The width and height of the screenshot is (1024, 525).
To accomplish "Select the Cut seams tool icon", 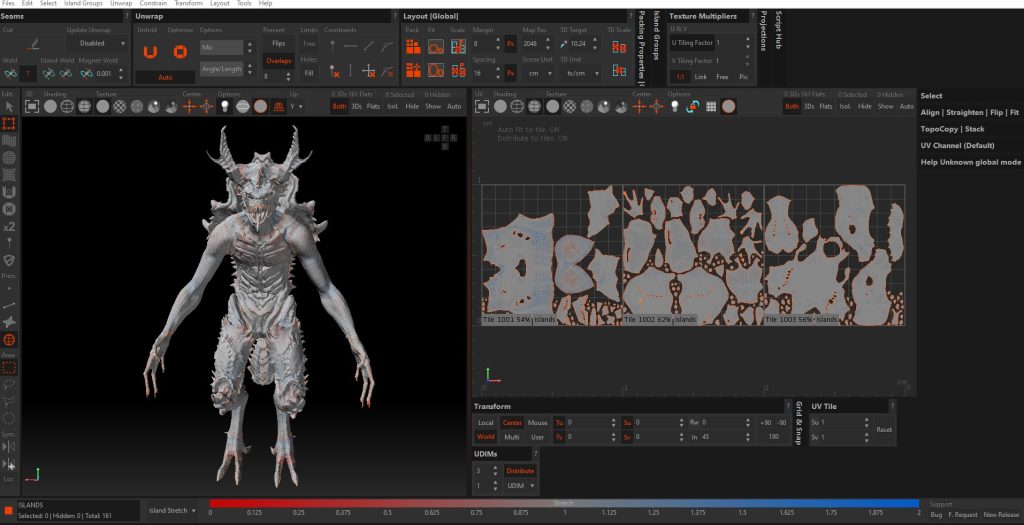I will [x=31, y=45].
